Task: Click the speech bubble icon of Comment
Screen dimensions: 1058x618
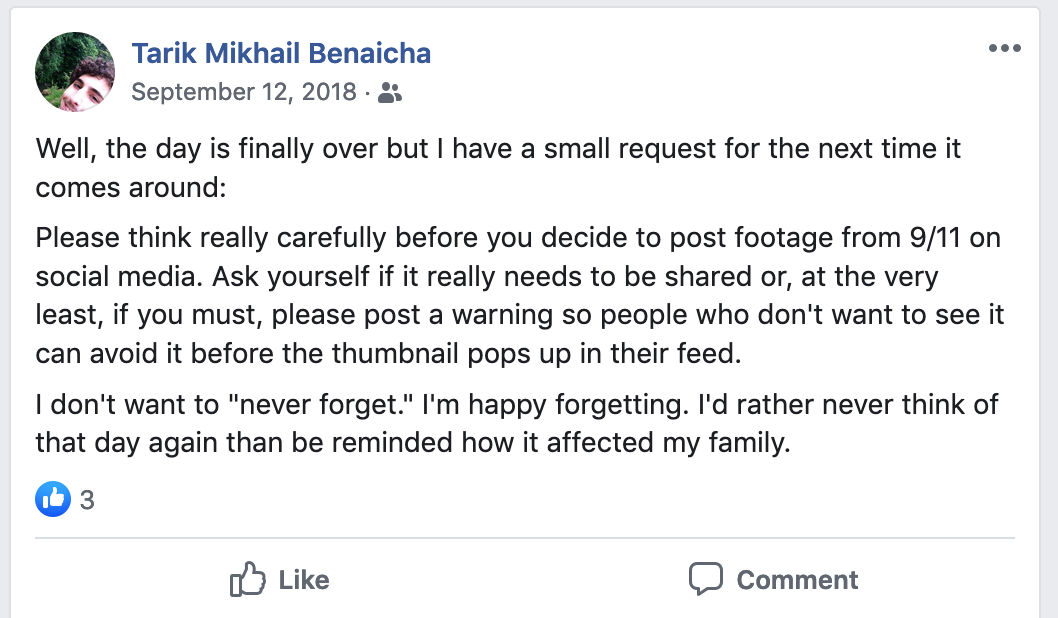Action: click(706, 579)
